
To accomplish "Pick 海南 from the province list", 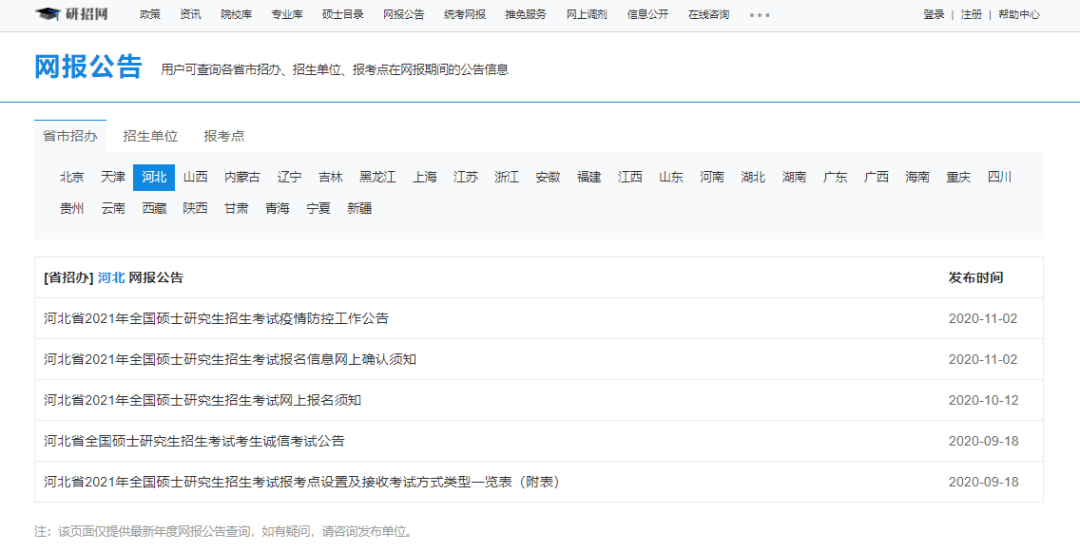I will coord(917,177).
